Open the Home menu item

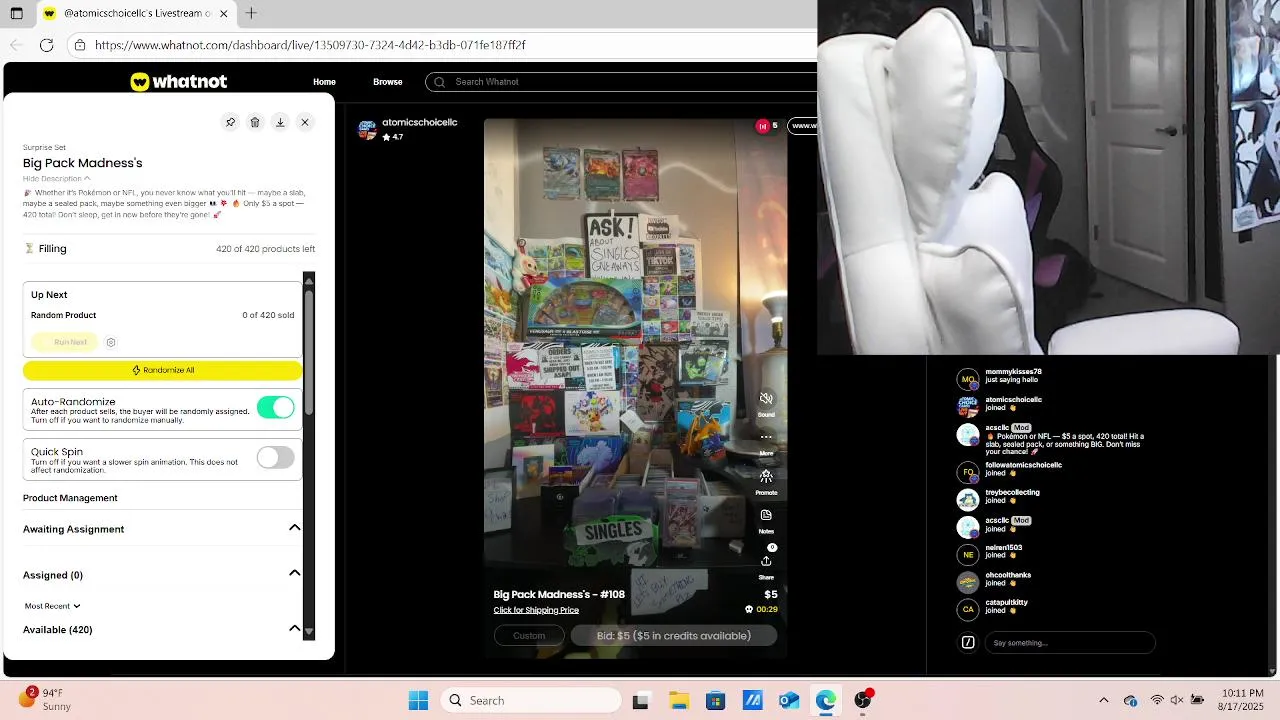pos(324,82)
